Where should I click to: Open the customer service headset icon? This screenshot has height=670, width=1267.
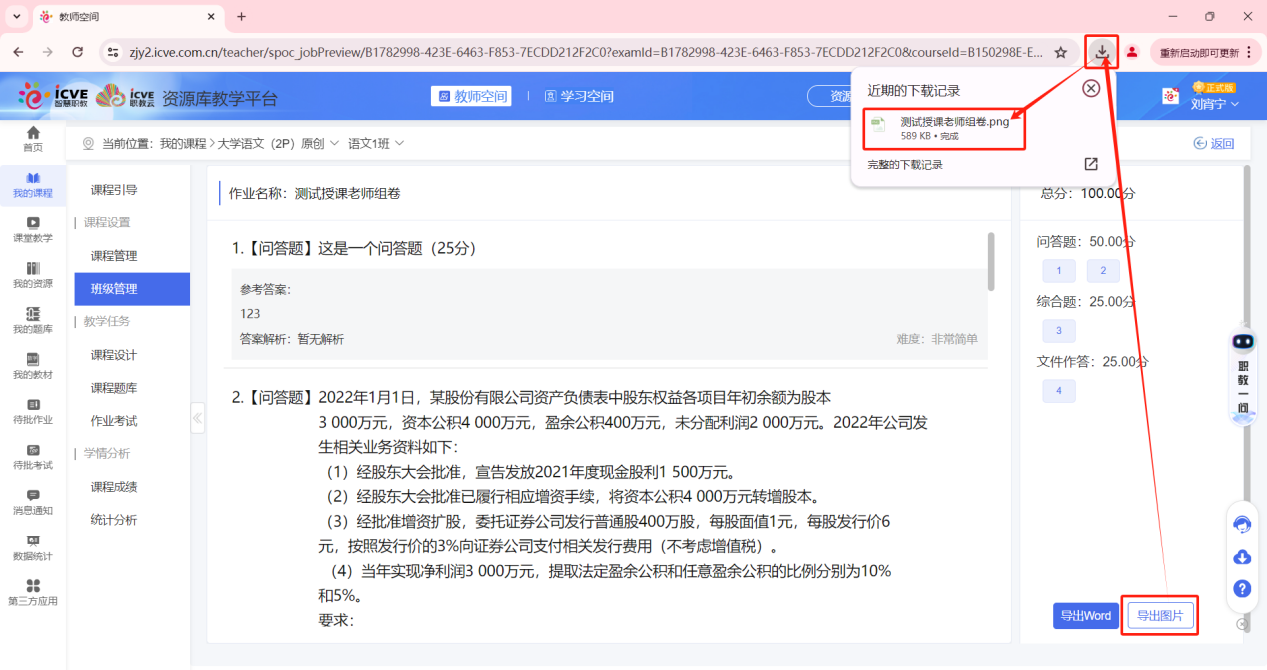(x=1242, y=524)
